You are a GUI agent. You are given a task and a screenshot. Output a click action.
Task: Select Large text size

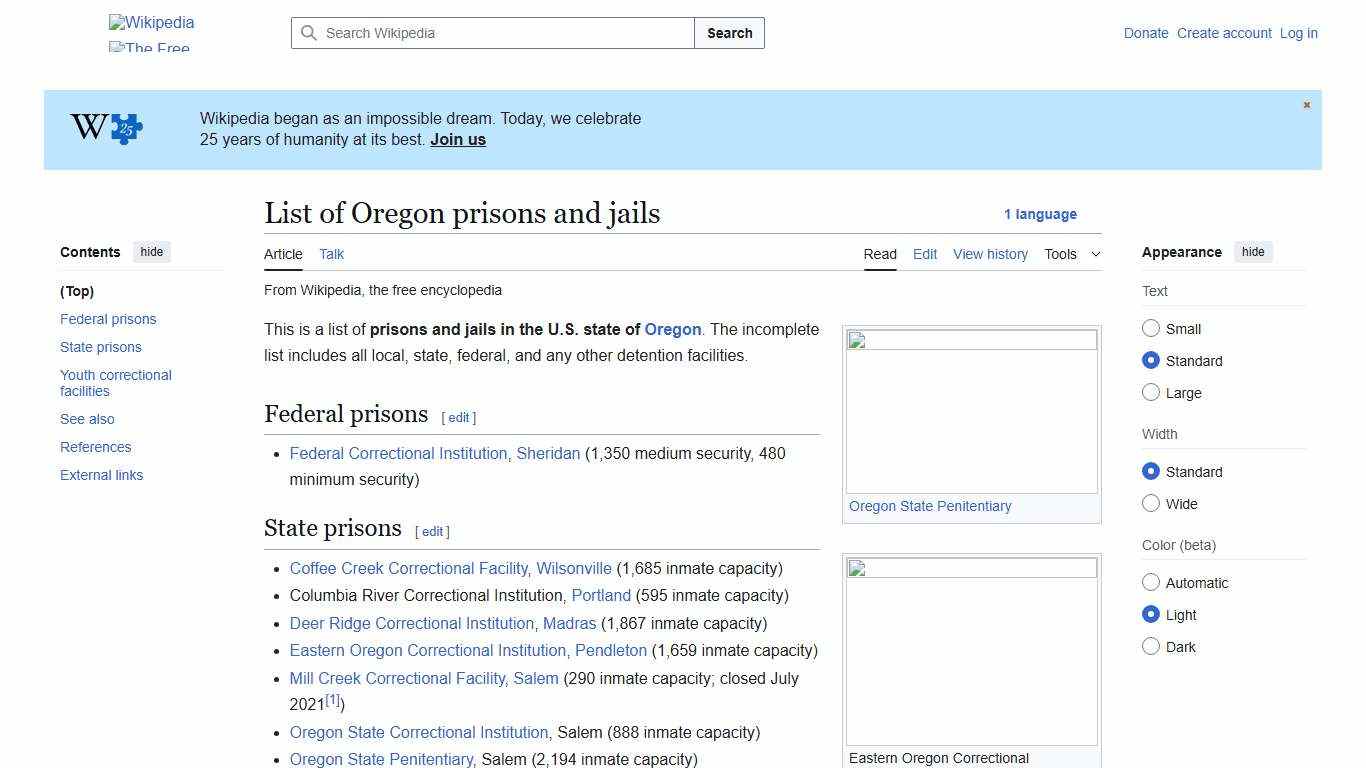click(x=1151, y=392)
